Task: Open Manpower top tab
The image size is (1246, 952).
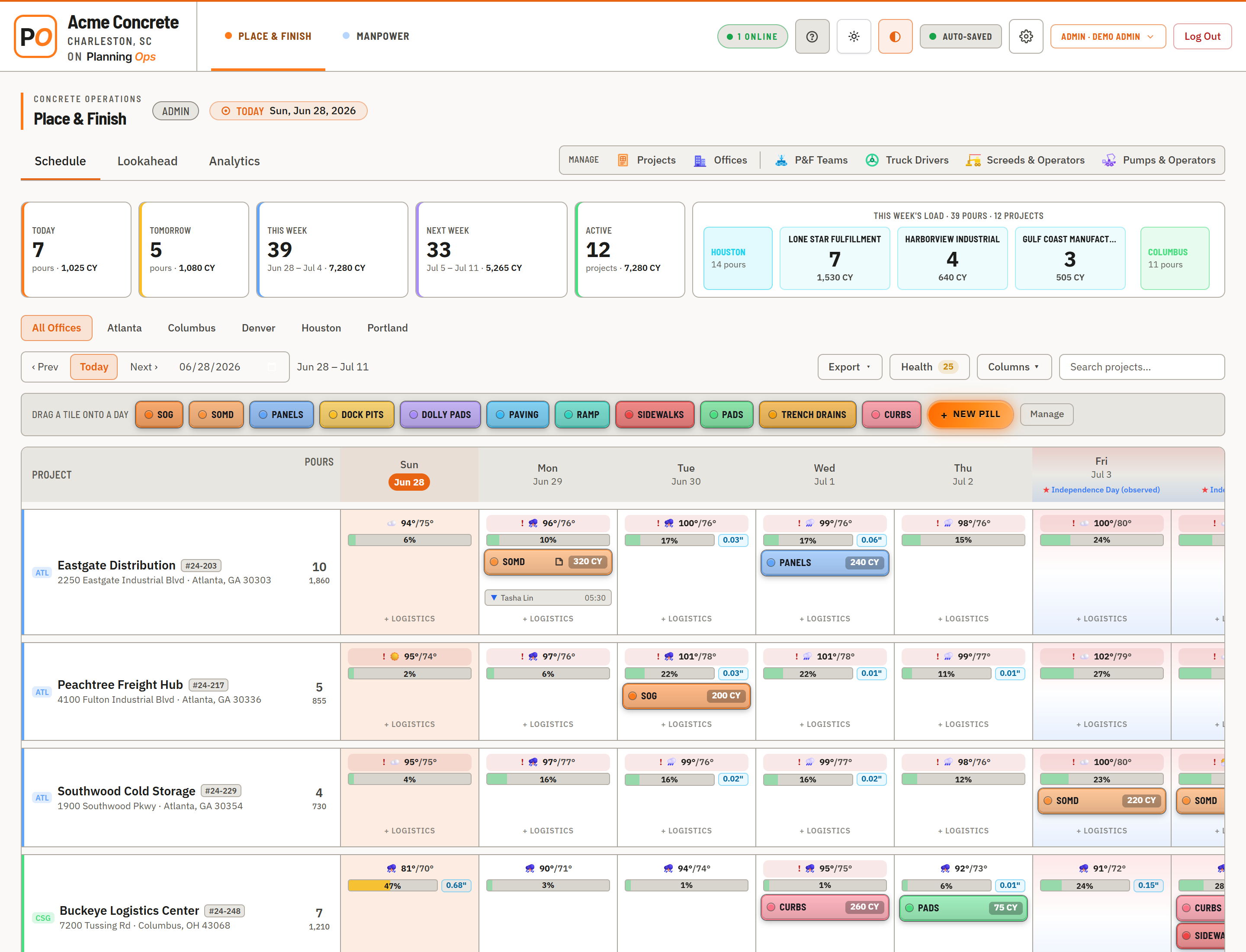Action: pyautogui.click(x=376, y=36)
